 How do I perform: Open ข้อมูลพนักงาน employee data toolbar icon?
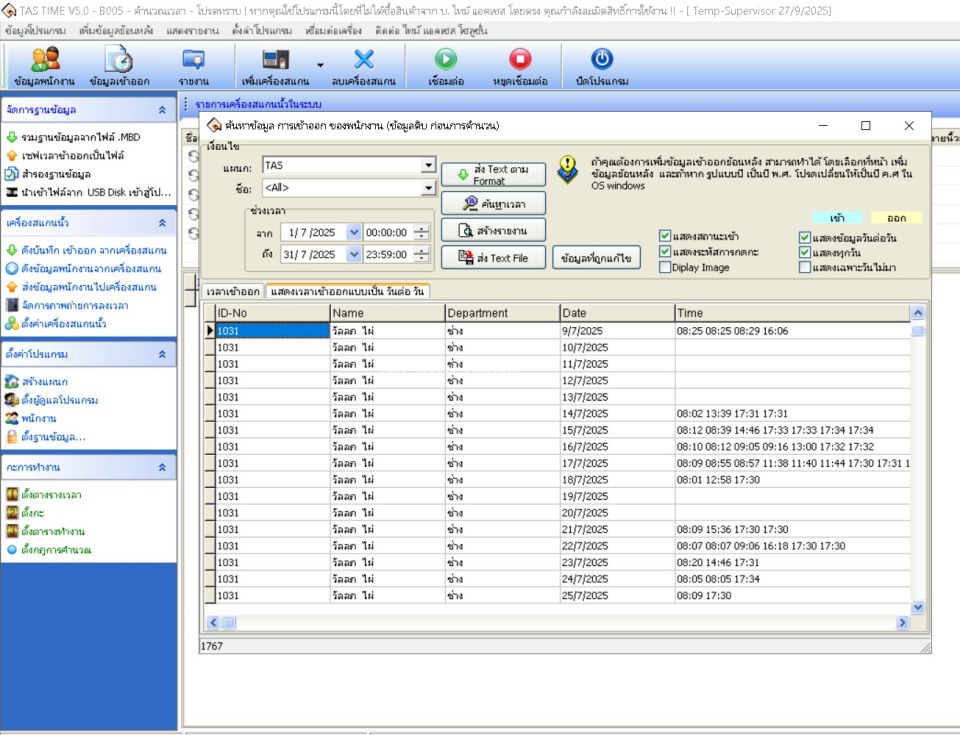click(x=45, y=60)
